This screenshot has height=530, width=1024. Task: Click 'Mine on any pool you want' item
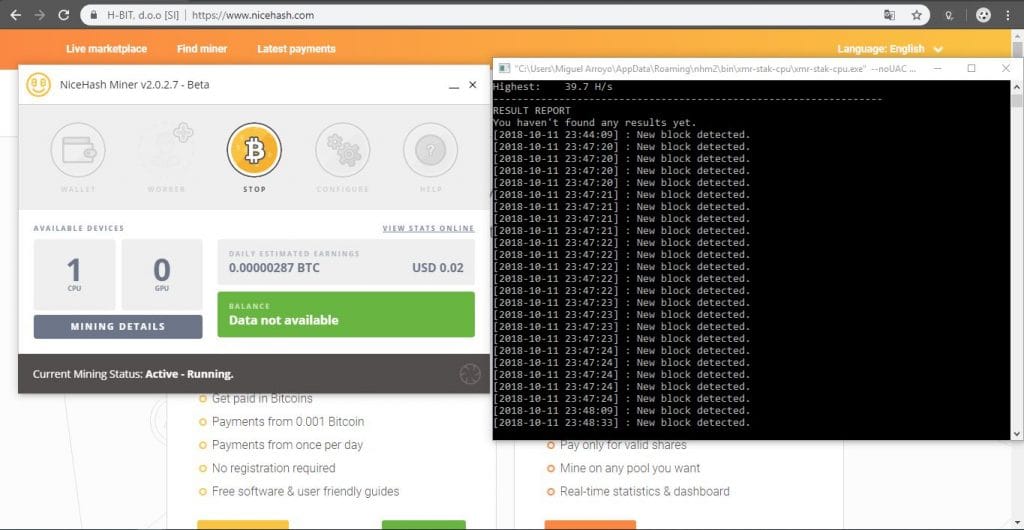(630, 468)
